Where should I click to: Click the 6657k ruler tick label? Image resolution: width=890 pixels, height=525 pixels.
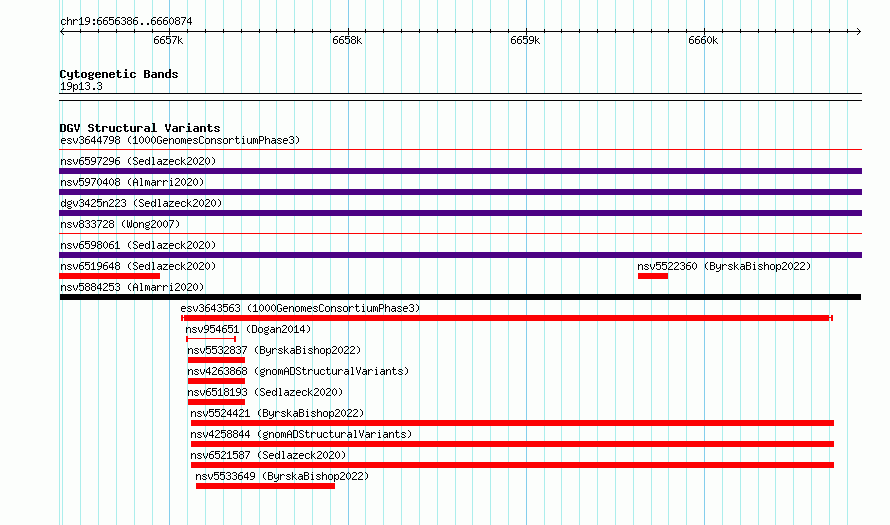pos(168,40)
